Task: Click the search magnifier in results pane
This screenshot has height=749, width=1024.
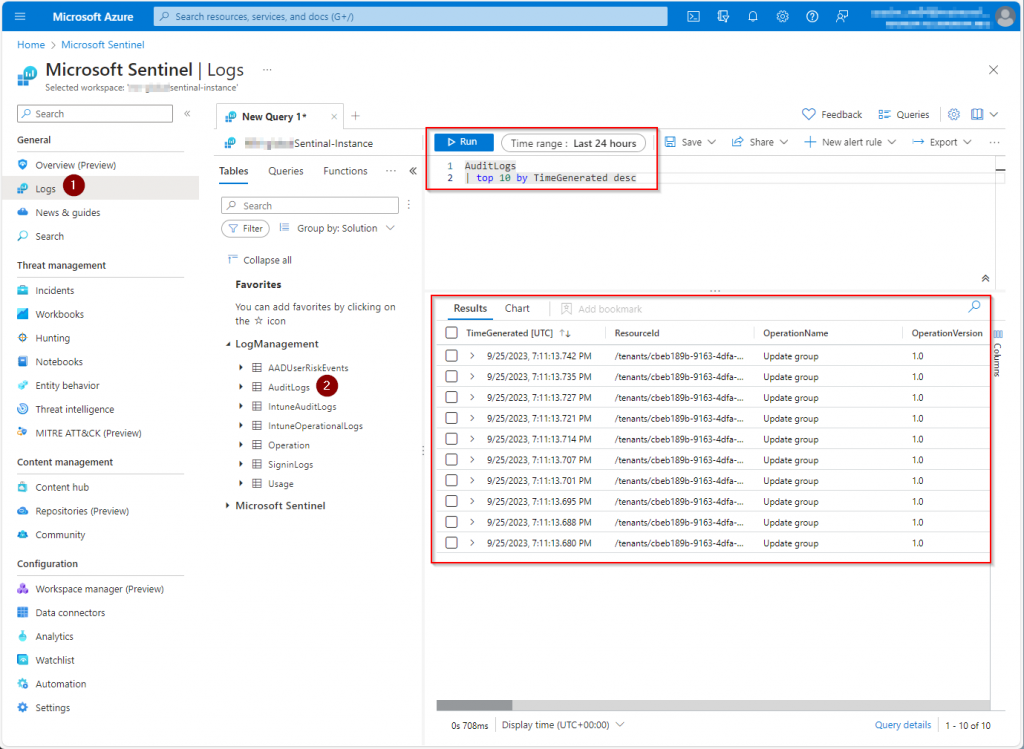Action: (x=974, y=307)
